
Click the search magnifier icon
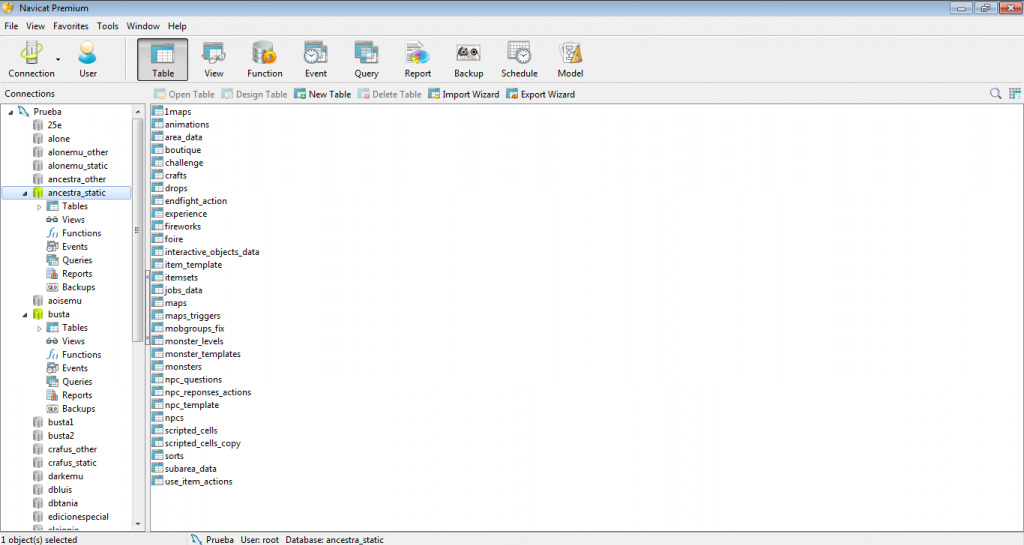point(995,94)
